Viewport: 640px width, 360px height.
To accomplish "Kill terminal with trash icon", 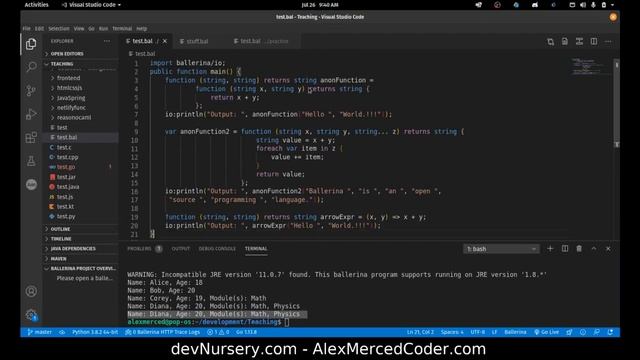I will (579, 249).
